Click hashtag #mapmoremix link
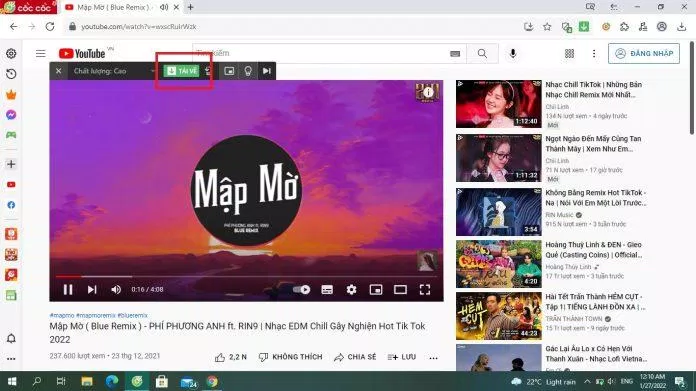The height and width of the screenshot is (391, 696). click(x=96, y=316)
